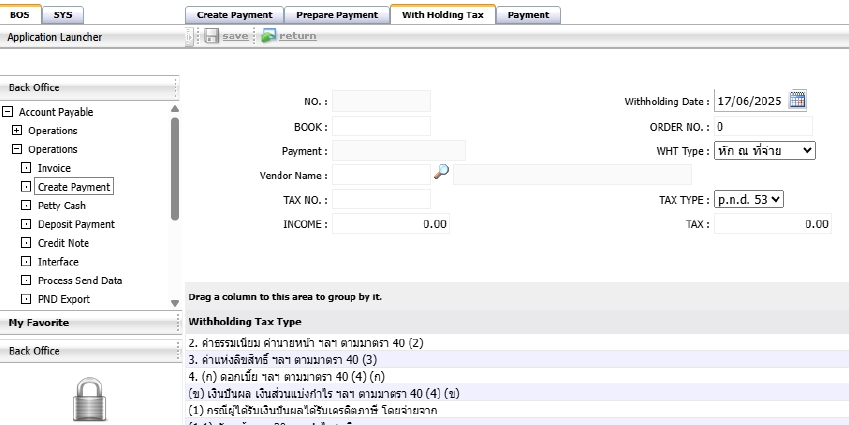Click the Vendor Name search magnifier
The width and height of the screenshot is (849, 425).
pyautogui.click(x=441, y=173)
